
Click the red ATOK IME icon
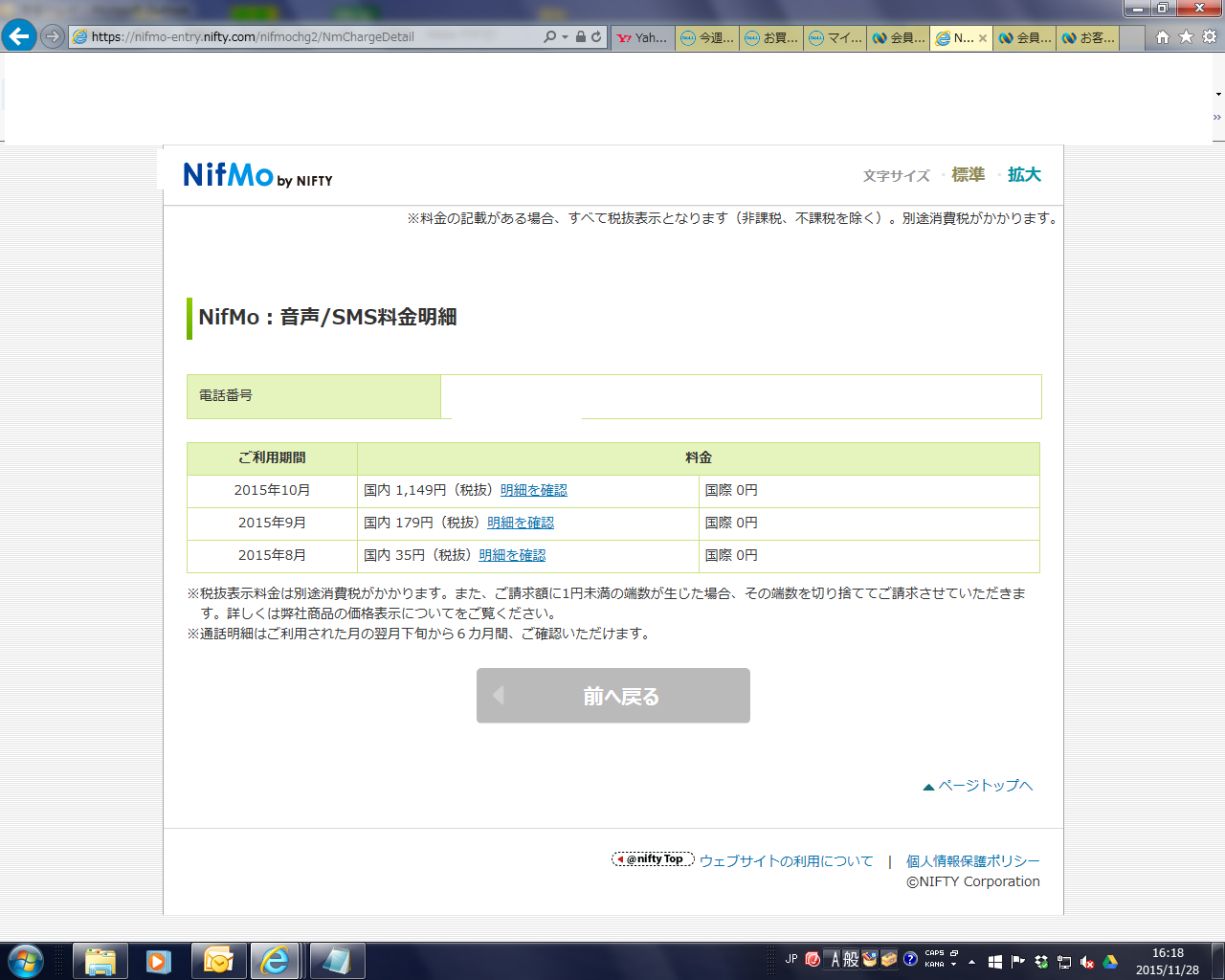813,959
